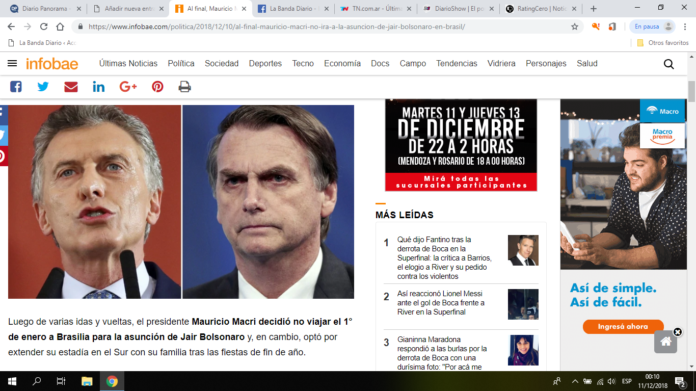This screenshot has height=391, width=696.
Task: Click Mirá todas las sucursales participantes banner
Action: (461, 182)
